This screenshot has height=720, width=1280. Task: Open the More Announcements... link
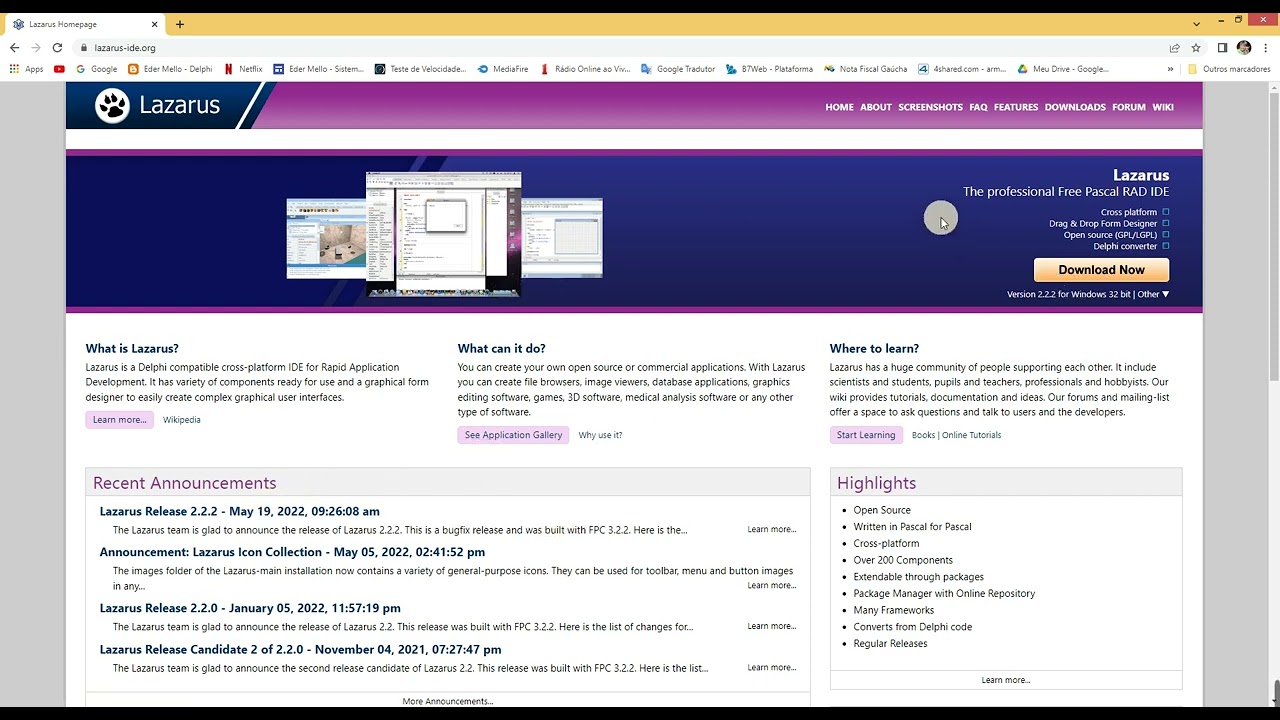point(448,701)
